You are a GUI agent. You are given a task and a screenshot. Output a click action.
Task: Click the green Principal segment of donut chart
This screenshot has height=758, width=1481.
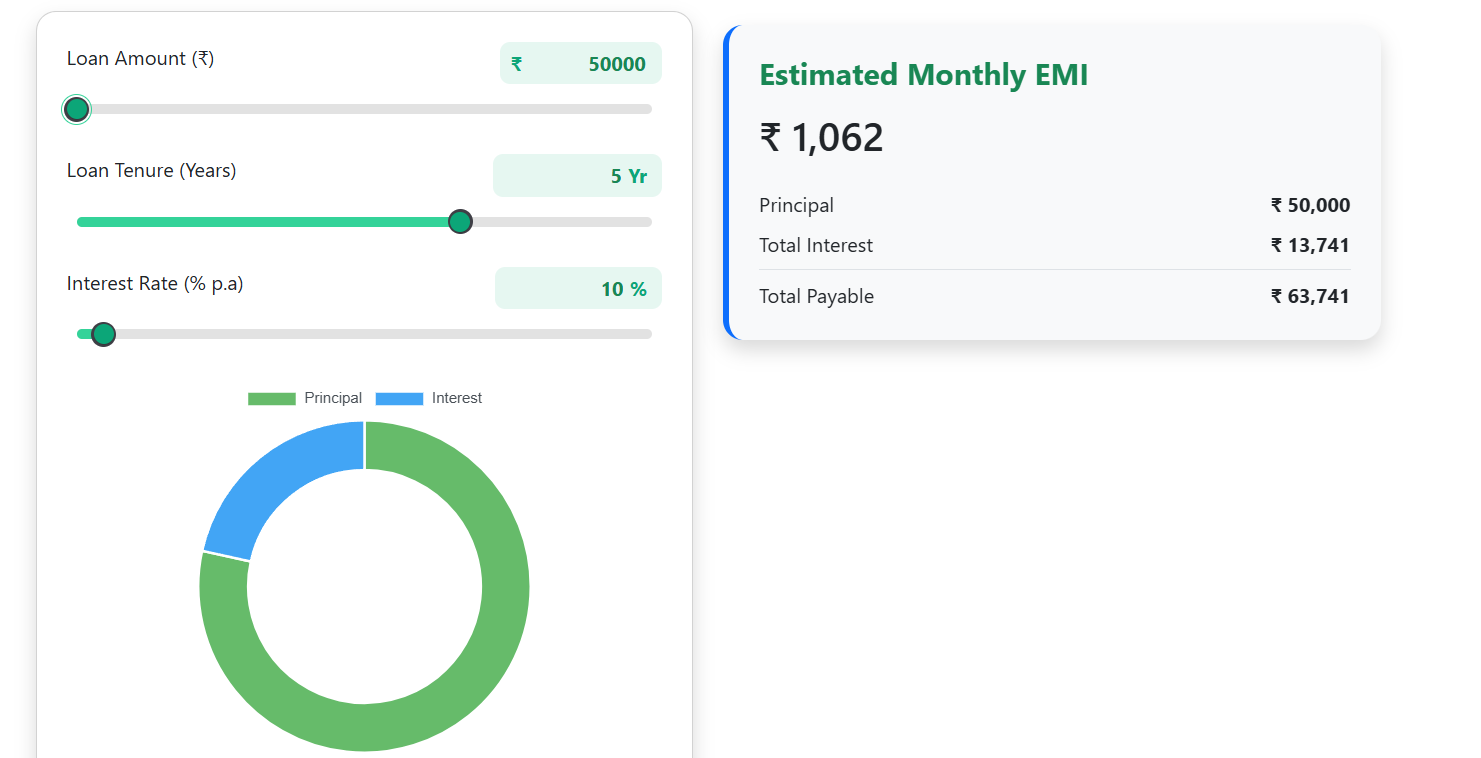(x=480, y=670)
